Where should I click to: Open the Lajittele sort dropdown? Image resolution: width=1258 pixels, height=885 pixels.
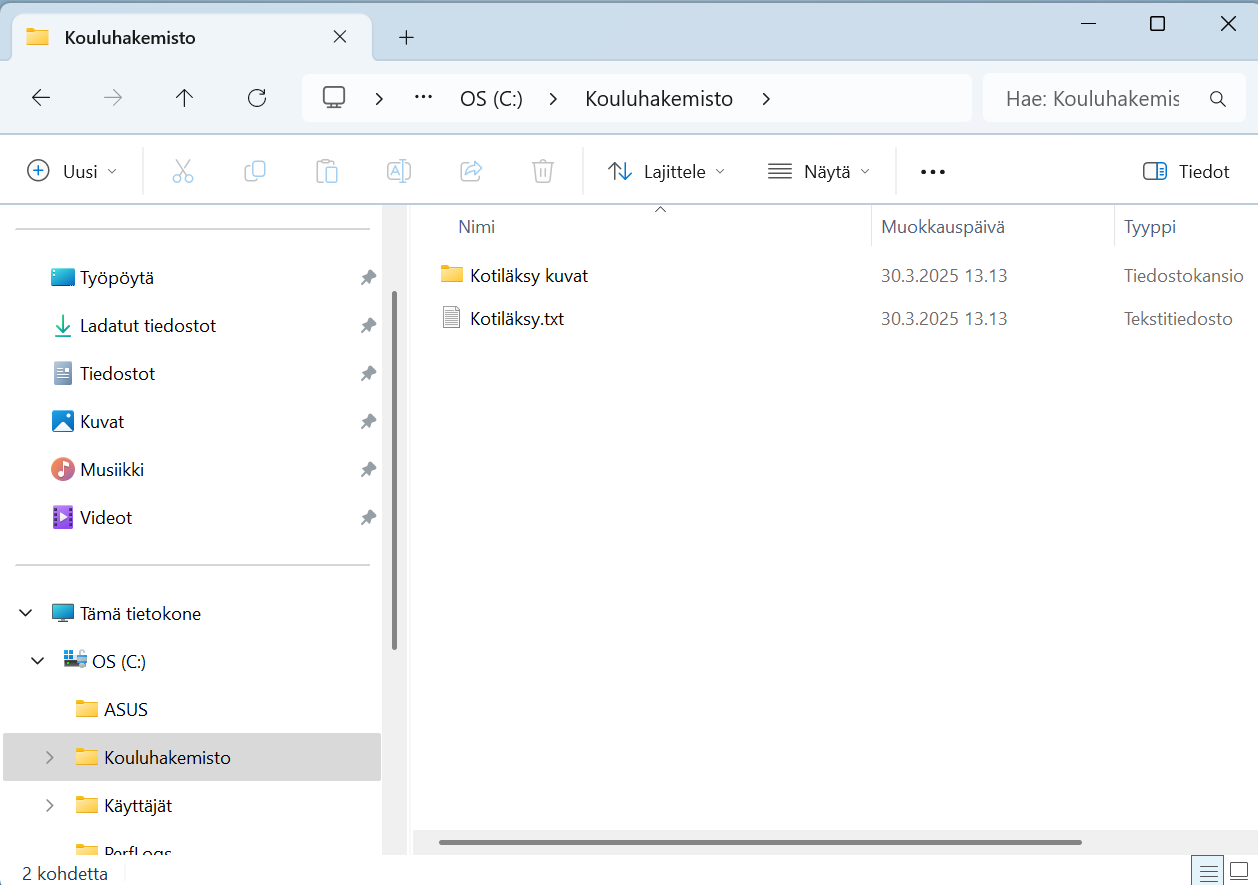point(666,171)
